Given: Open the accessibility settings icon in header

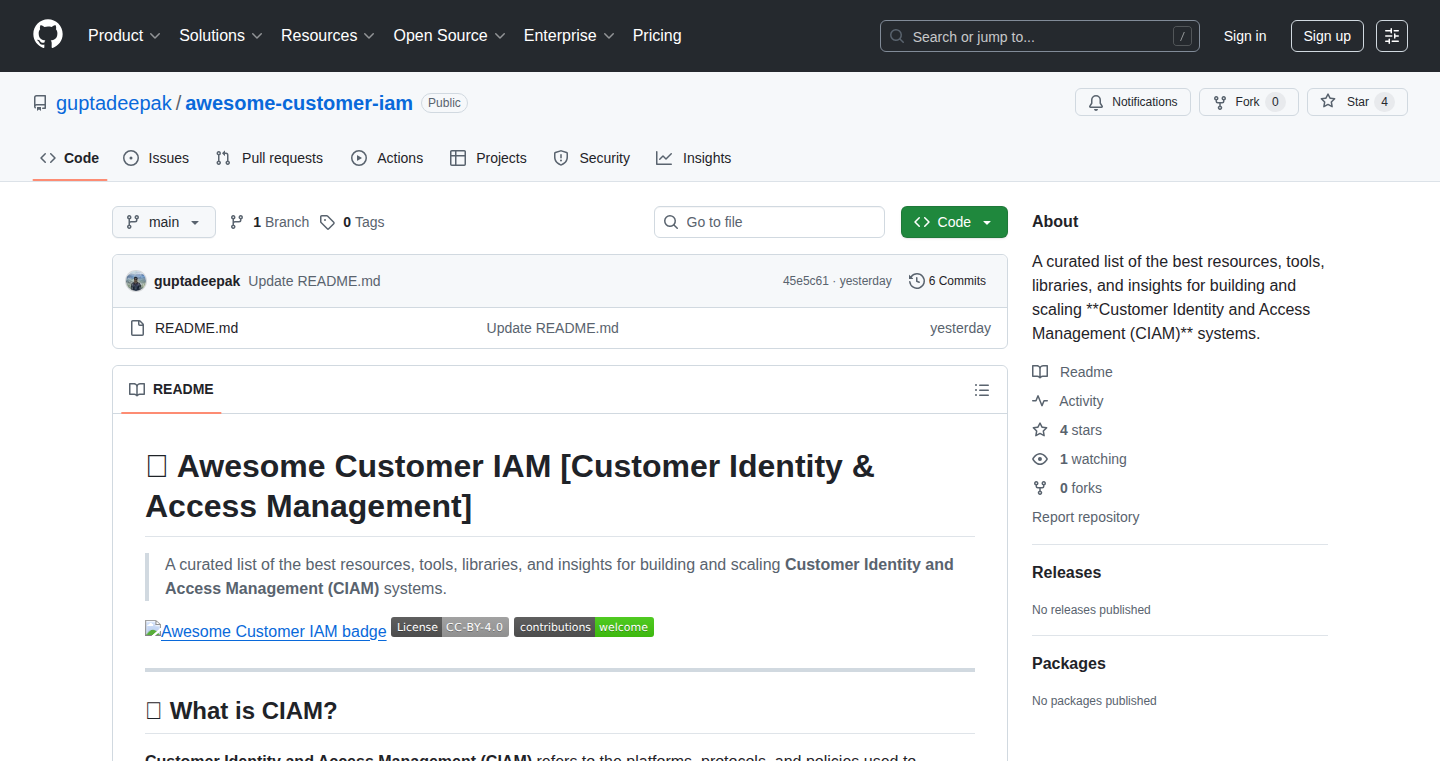Looking at the screenshot, I should pyautogui.click(x=1391, y=36).
